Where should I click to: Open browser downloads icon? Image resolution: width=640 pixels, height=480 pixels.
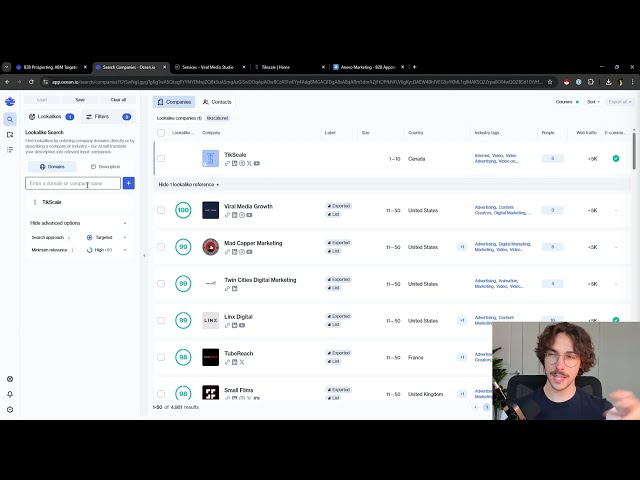(608, 82)
